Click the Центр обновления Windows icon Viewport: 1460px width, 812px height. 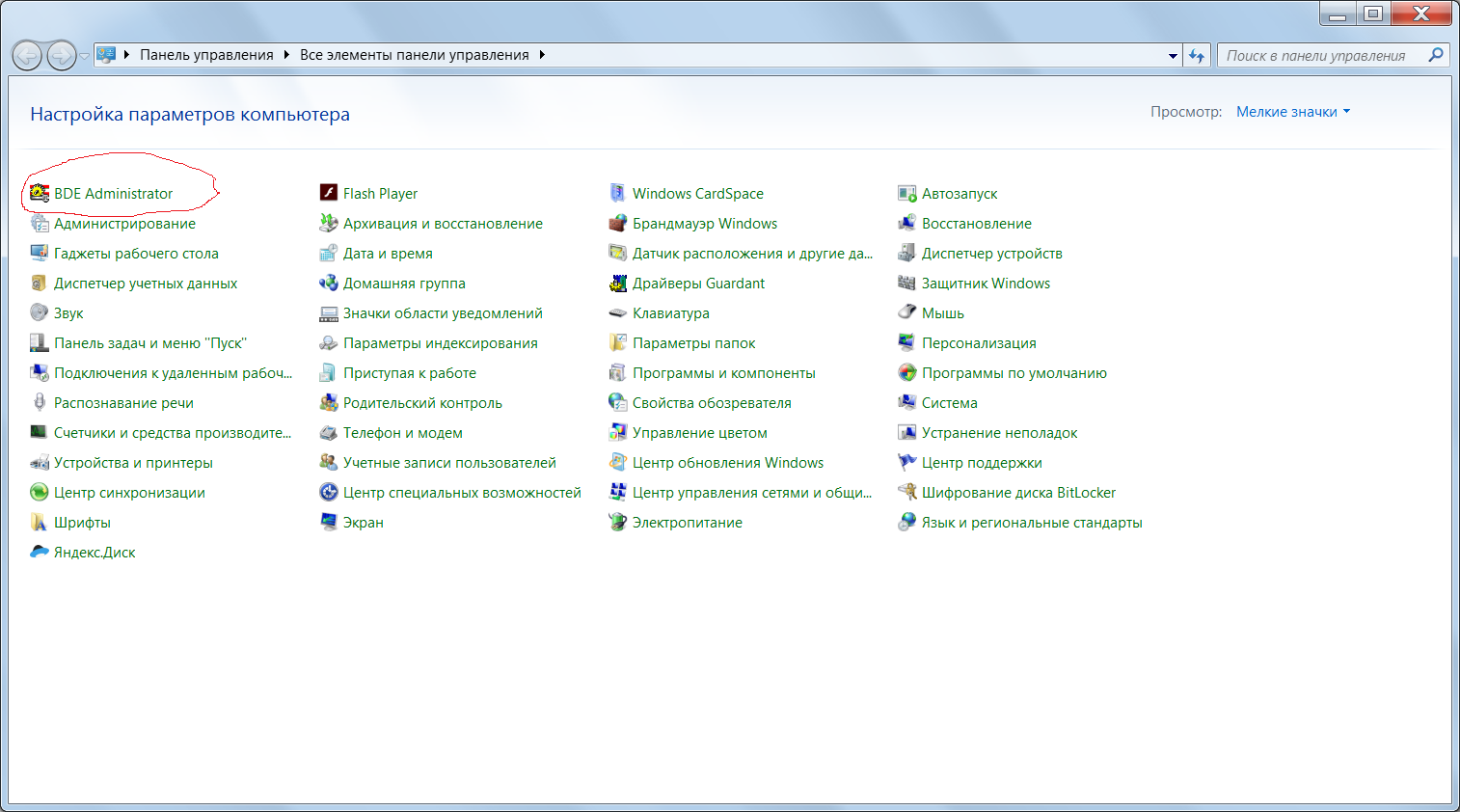[618, 463]
